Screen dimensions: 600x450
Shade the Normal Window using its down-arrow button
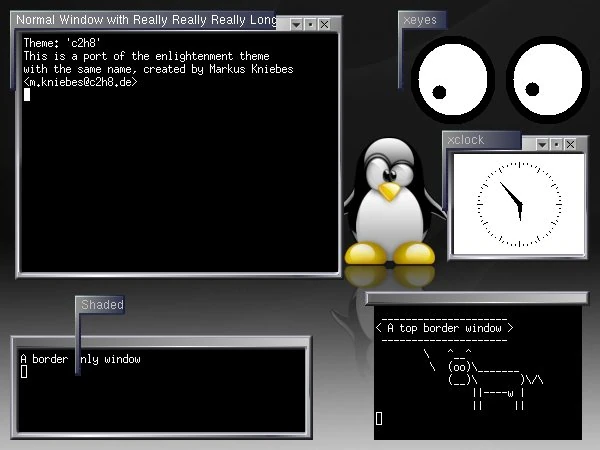tap(296, 25)
